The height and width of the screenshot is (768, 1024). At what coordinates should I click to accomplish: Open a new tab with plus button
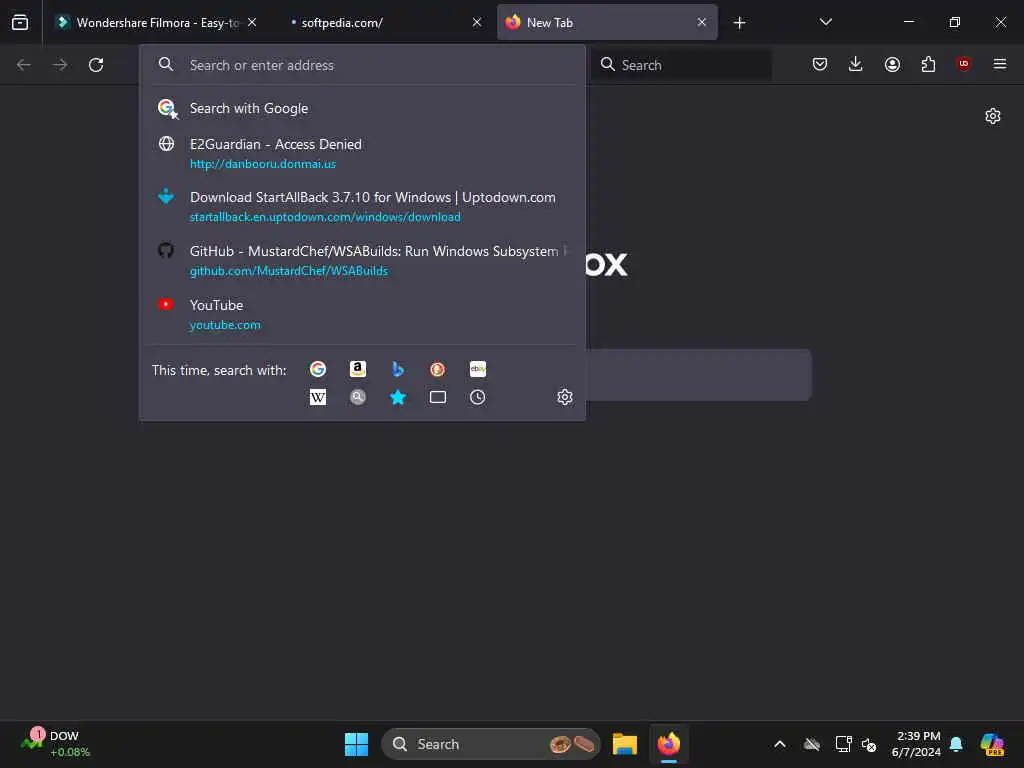coord(739,23)
